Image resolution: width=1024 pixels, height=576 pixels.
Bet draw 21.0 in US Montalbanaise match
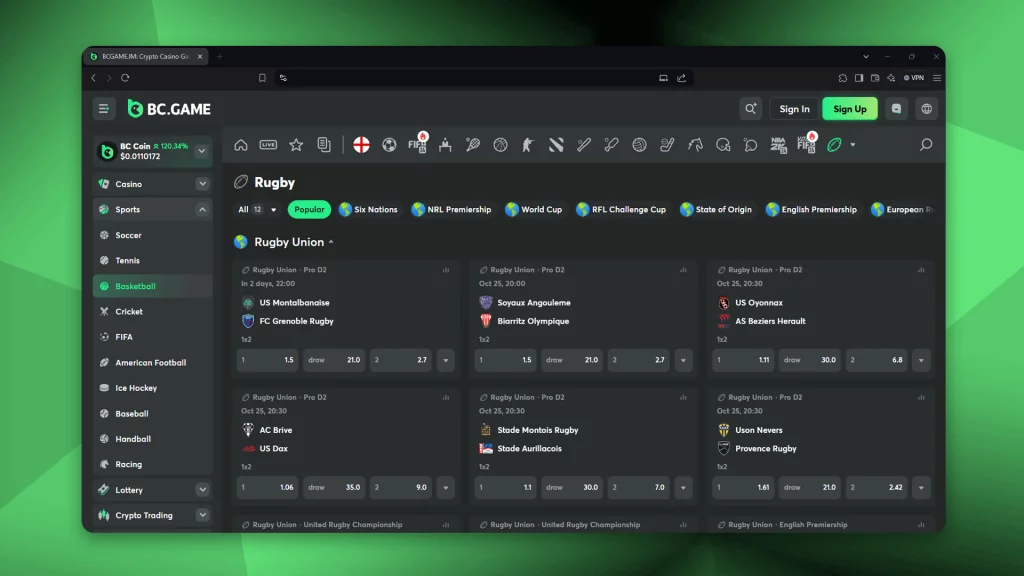pyautogui.click(x=334, y=360)
